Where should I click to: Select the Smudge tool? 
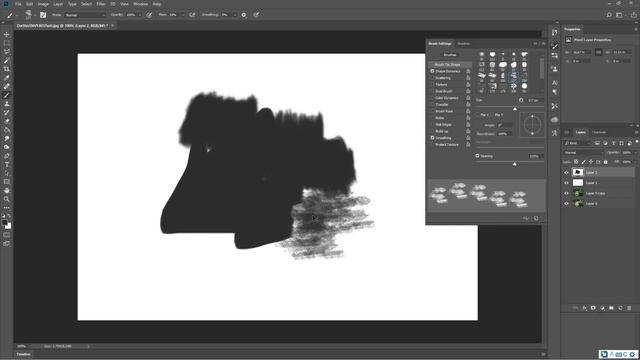click(7, 138)
